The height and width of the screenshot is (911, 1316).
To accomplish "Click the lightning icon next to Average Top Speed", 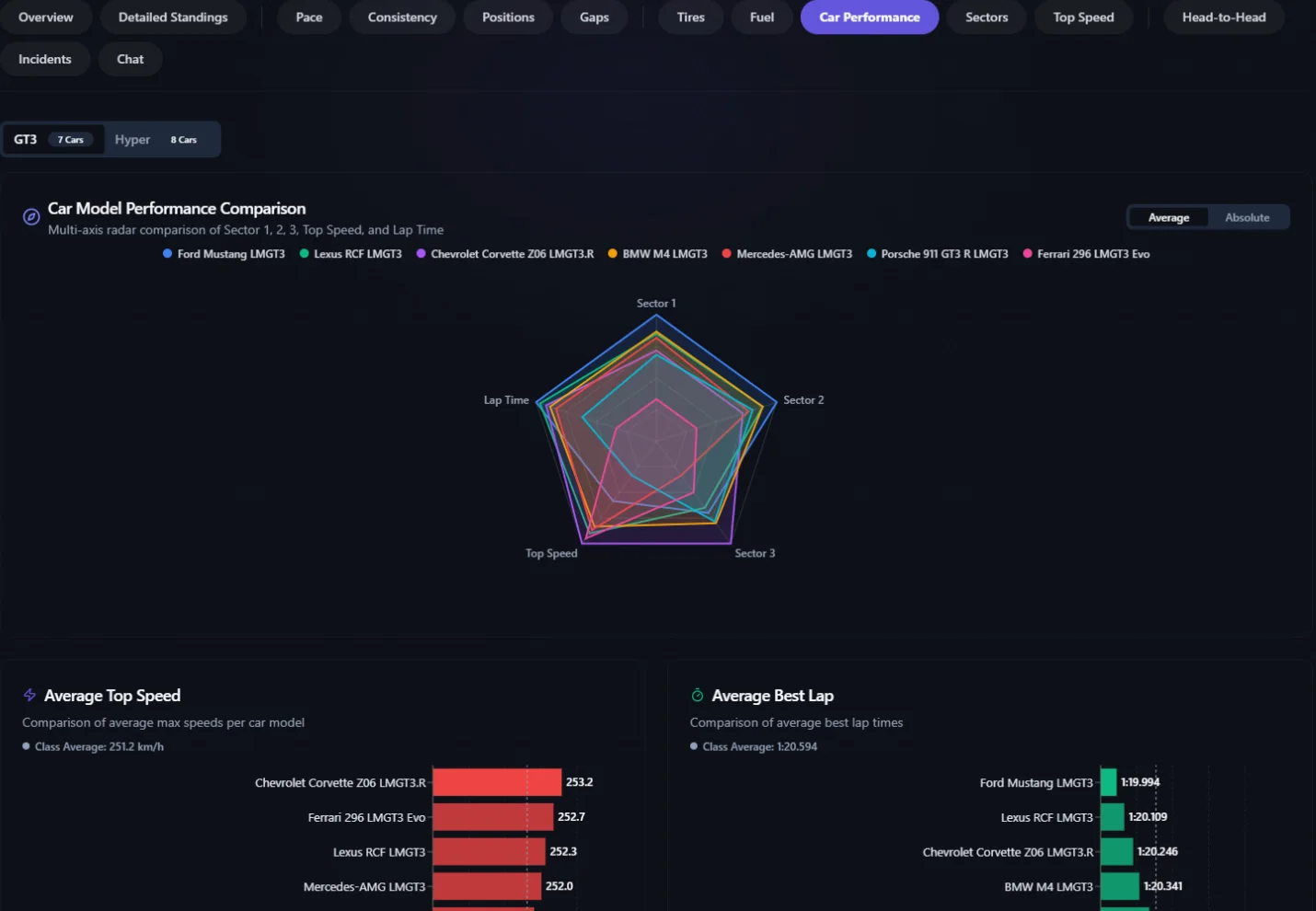I will click(29, 696).
